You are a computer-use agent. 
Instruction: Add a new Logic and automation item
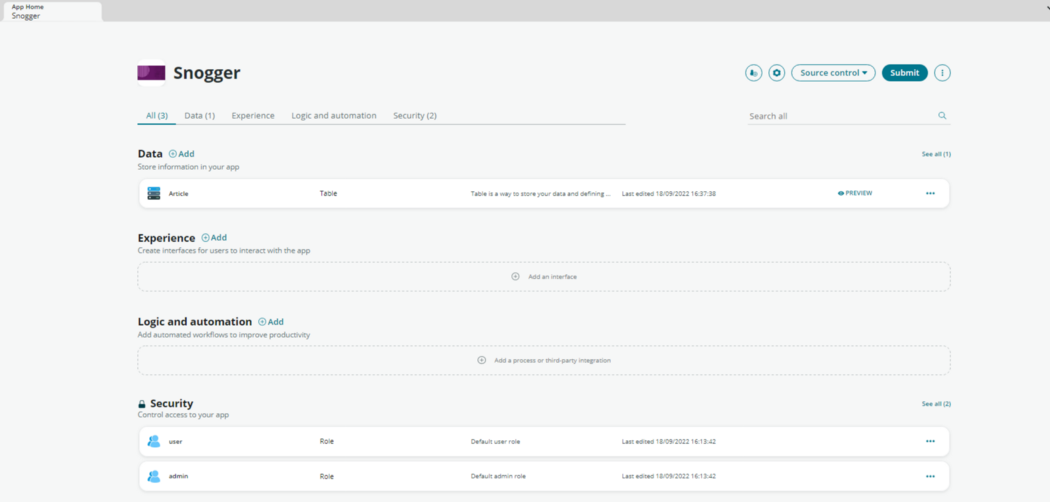[x=271, y=322]
